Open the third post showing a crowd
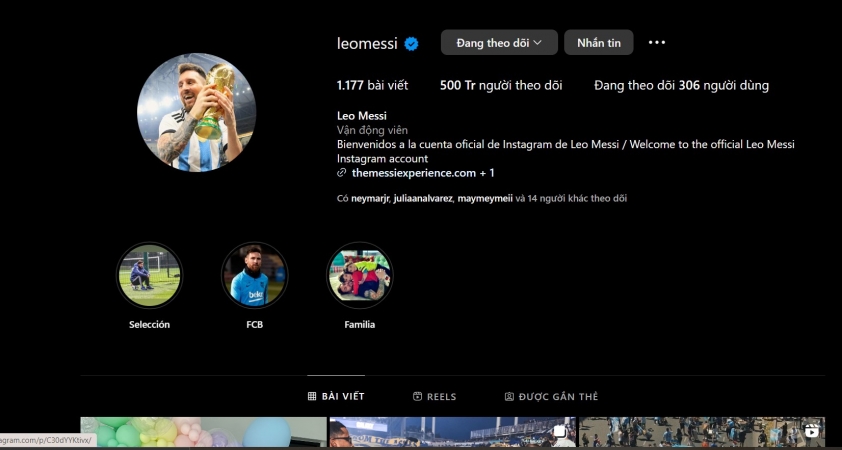The width and height of the screenshot is (842, 450). coord(701,432)
